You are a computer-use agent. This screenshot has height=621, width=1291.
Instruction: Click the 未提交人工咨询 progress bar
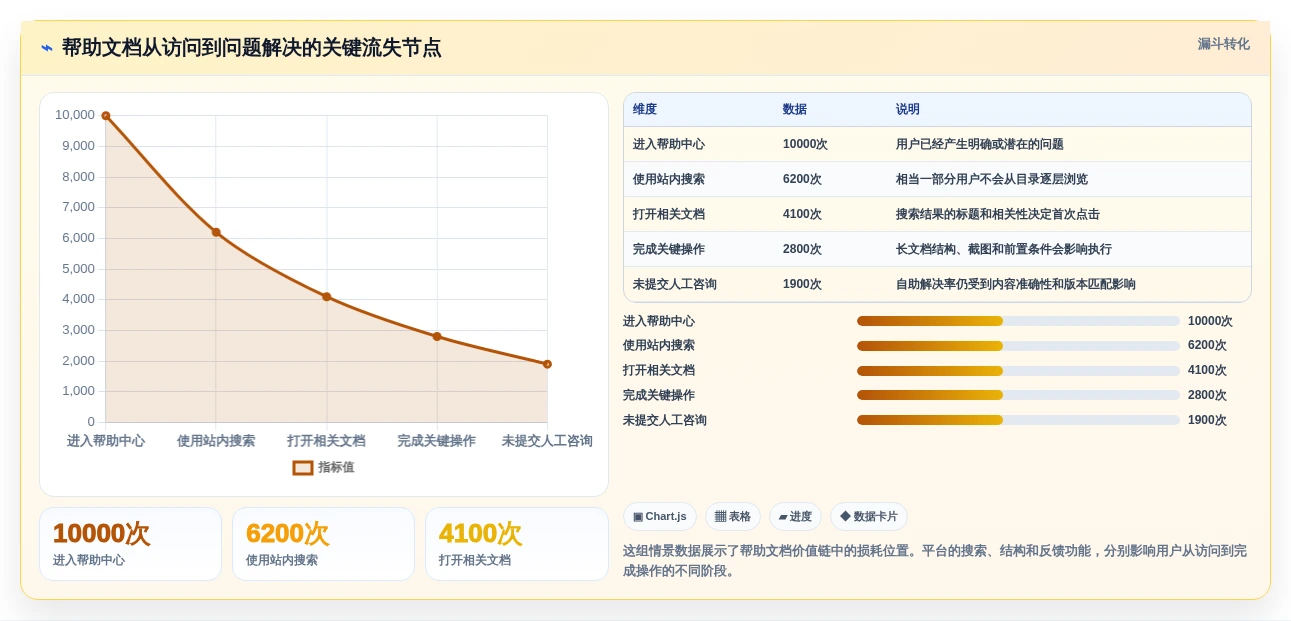1018,420
